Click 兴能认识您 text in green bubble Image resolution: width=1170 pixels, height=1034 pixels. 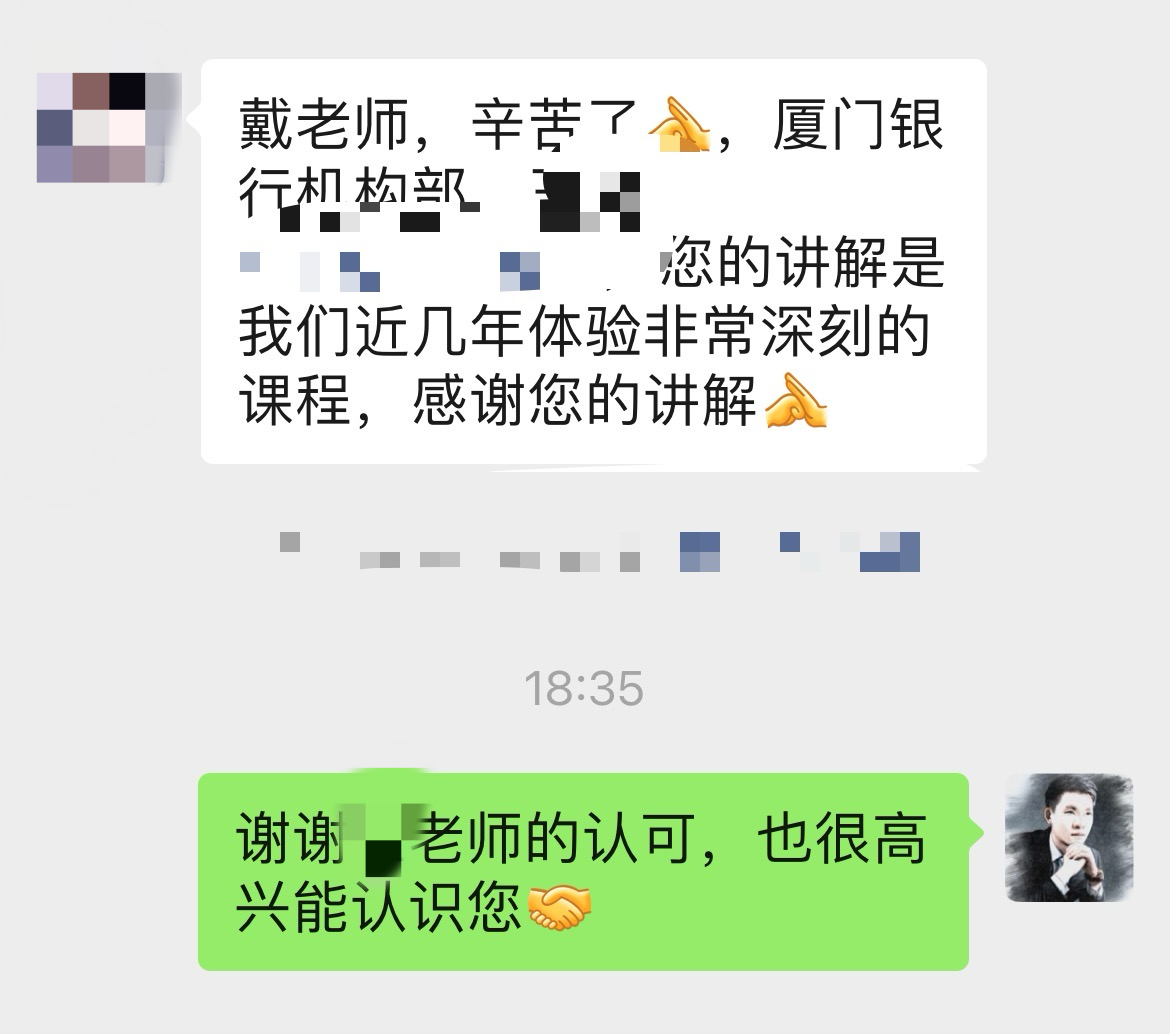(x=378, y=907)
